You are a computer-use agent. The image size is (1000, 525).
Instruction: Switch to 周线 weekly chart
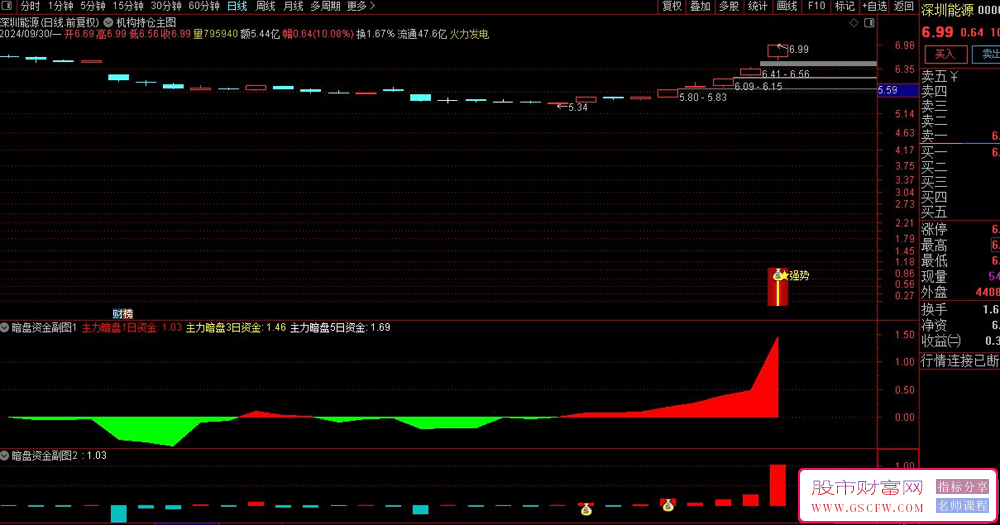pos(265,6)
